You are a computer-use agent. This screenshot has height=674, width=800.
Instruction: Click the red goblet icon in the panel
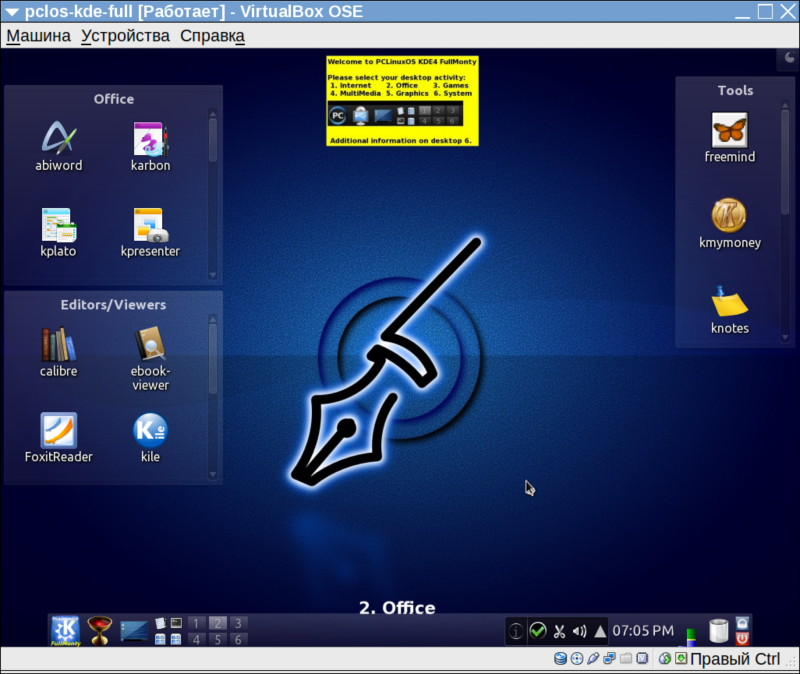pos(99,631)
